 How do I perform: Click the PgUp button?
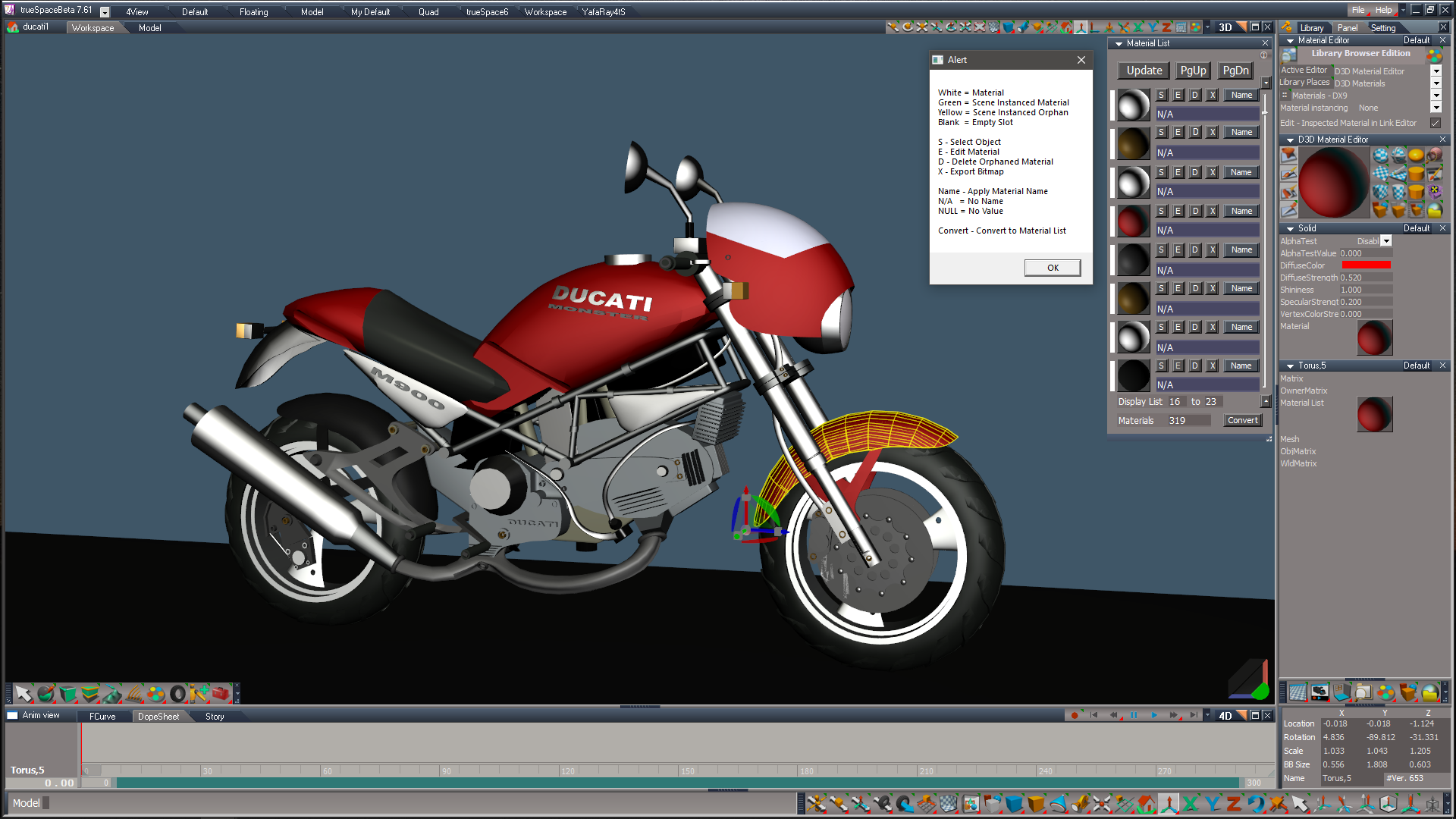1193,71
